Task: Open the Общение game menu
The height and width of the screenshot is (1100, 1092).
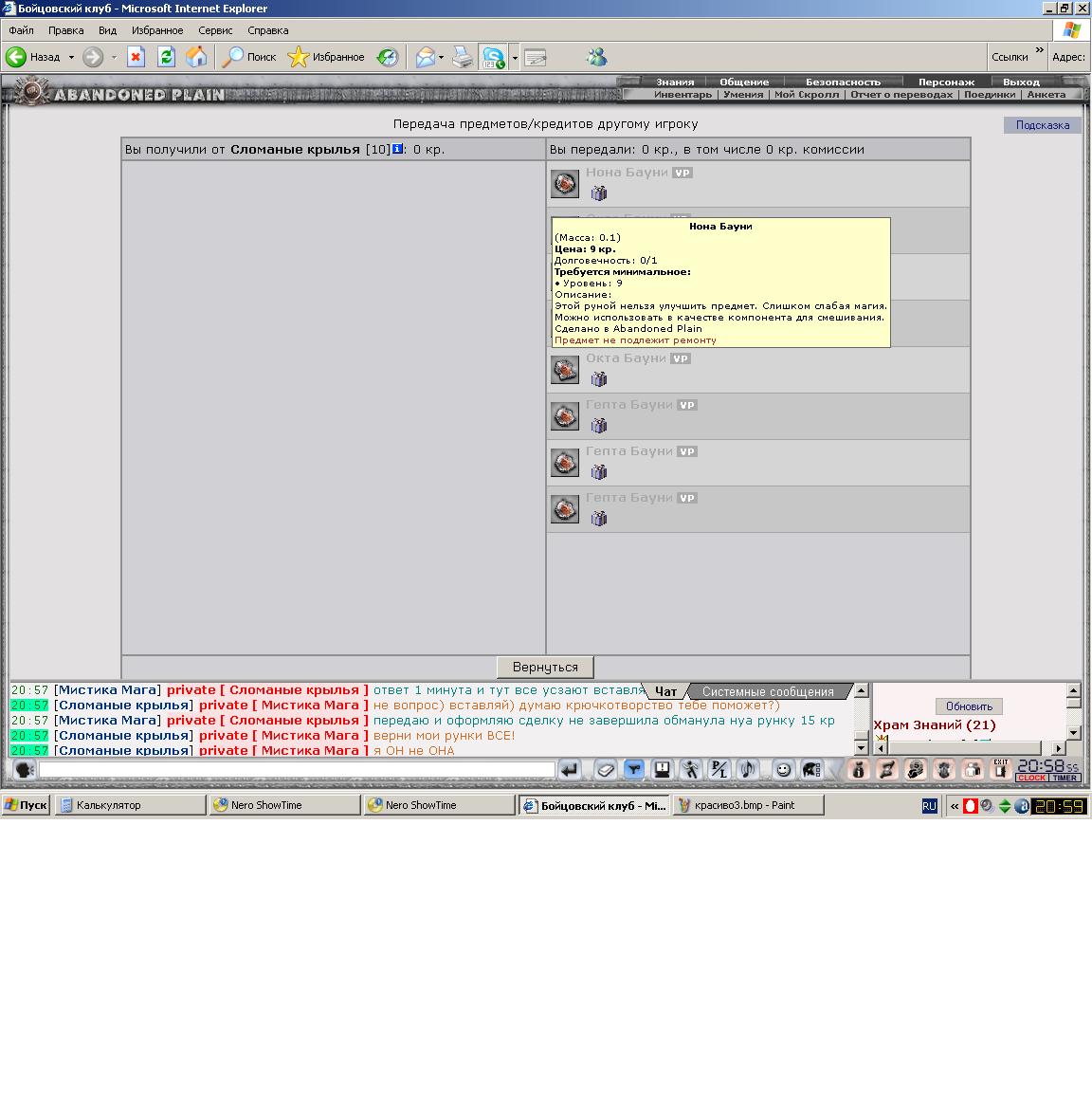Action: click(744, 82)
